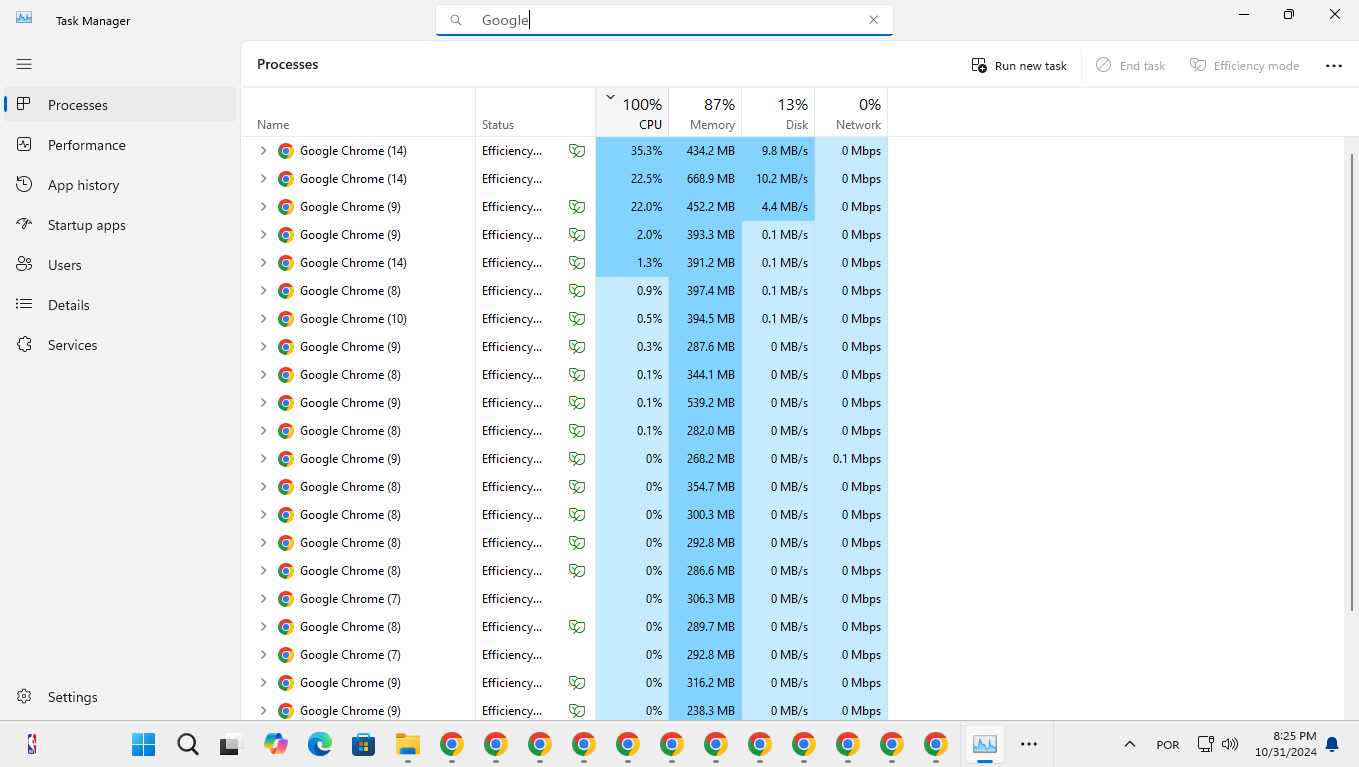
Task: Expand the Chrome group using 397.4 MB
Action: (263, 291)
